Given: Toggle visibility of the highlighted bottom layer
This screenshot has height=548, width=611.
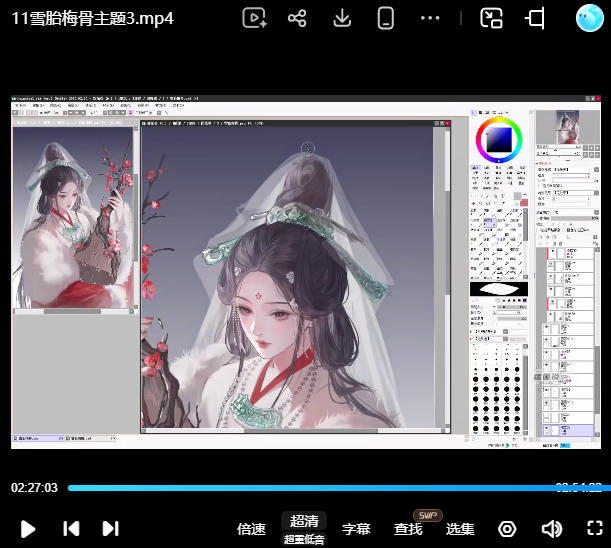Looking at the screenshot, I should [x=546, y=430].
